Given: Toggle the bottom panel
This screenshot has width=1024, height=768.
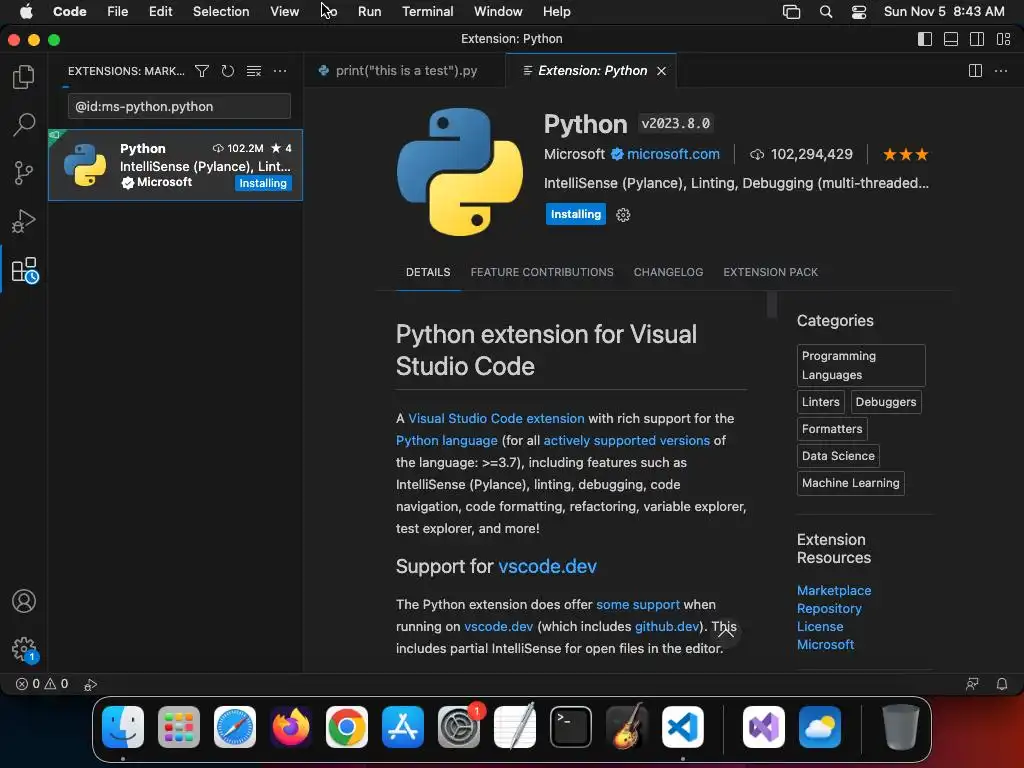Looking at the screenshot, I should 951,39.
